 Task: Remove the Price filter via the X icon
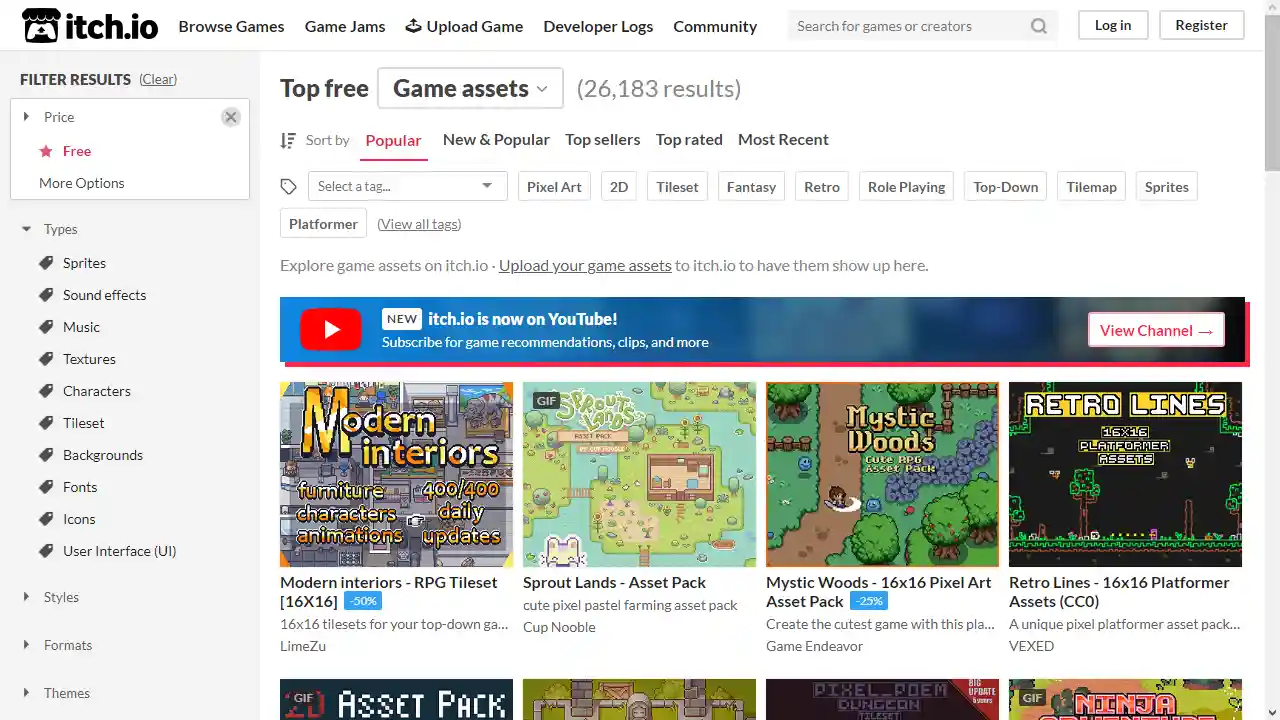pyautogui.click(x=230, y=117)
